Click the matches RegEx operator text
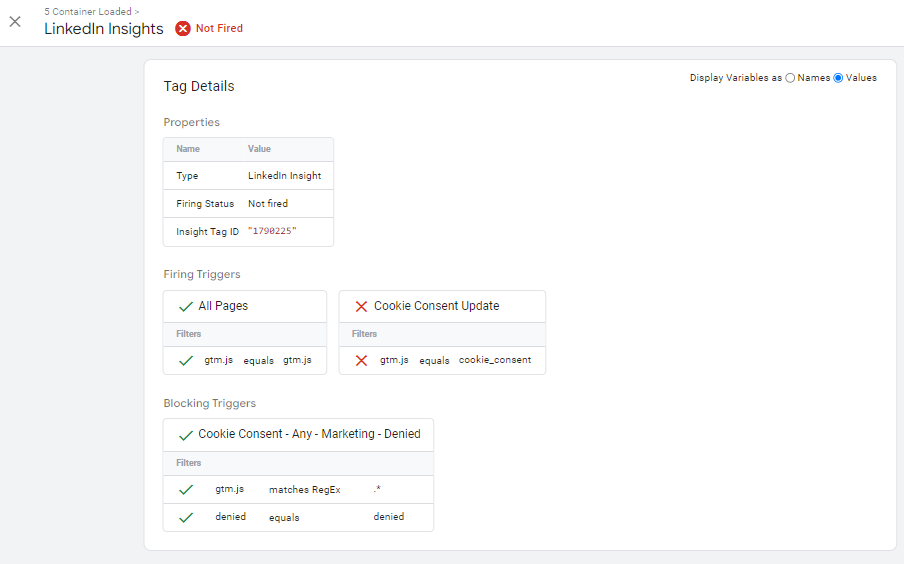The image size is (904, 564). click(x=304, y=490)
